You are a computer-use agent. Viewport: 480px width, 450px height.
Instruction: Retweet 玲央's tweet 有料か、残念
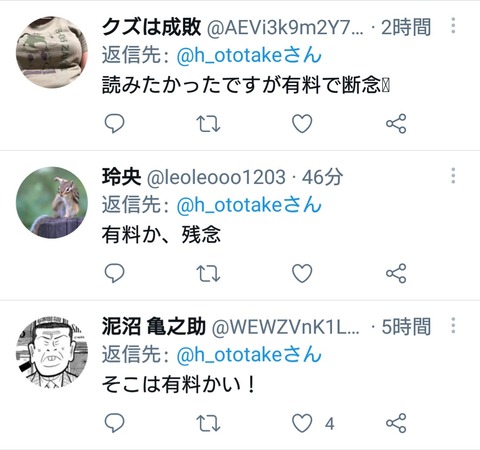[208, 273]
